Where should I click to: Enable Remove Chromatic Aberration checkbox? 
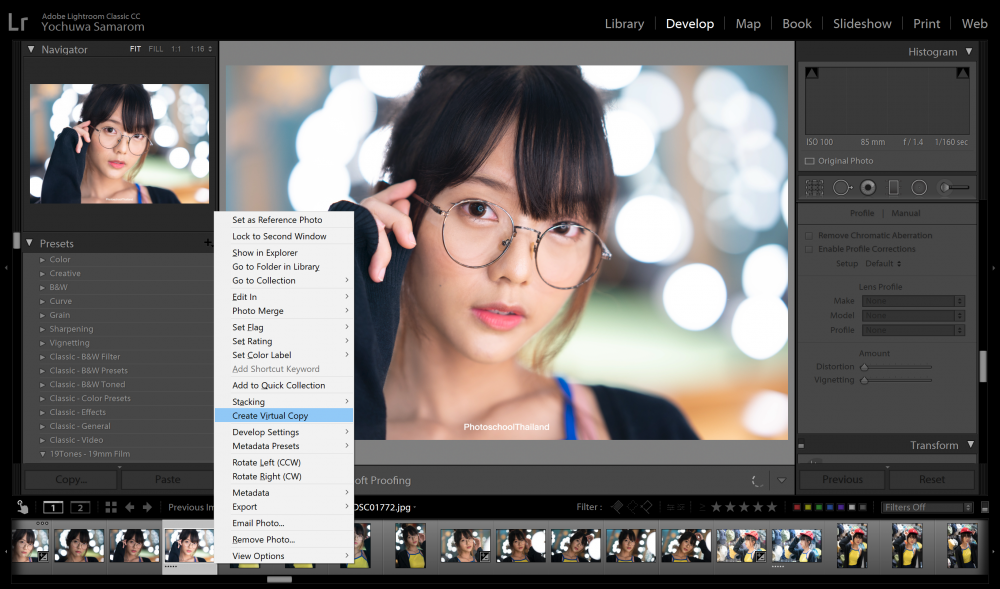[x=809, y=236]
